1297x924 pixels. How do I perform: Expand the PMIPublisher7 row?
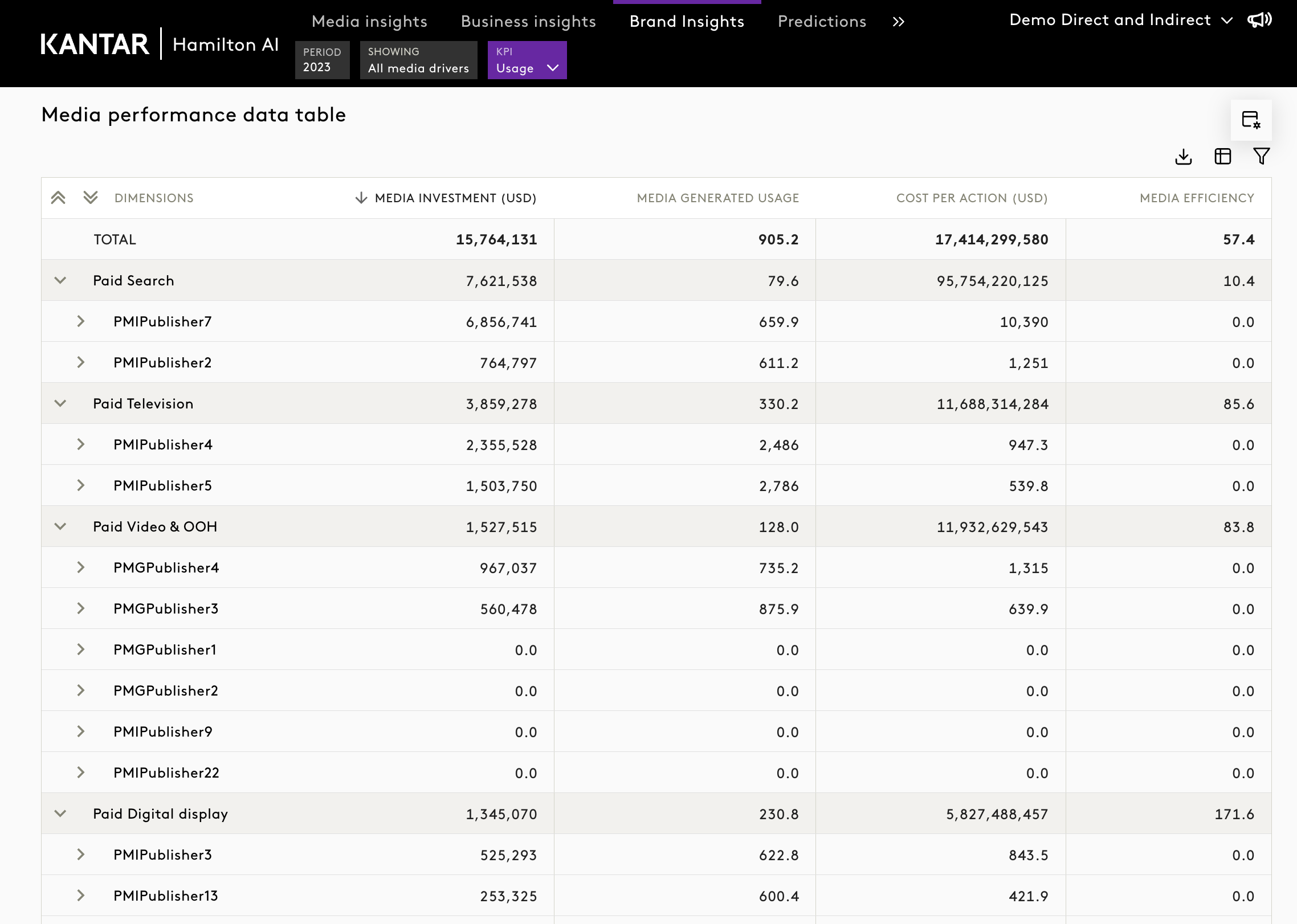[81, 321]
